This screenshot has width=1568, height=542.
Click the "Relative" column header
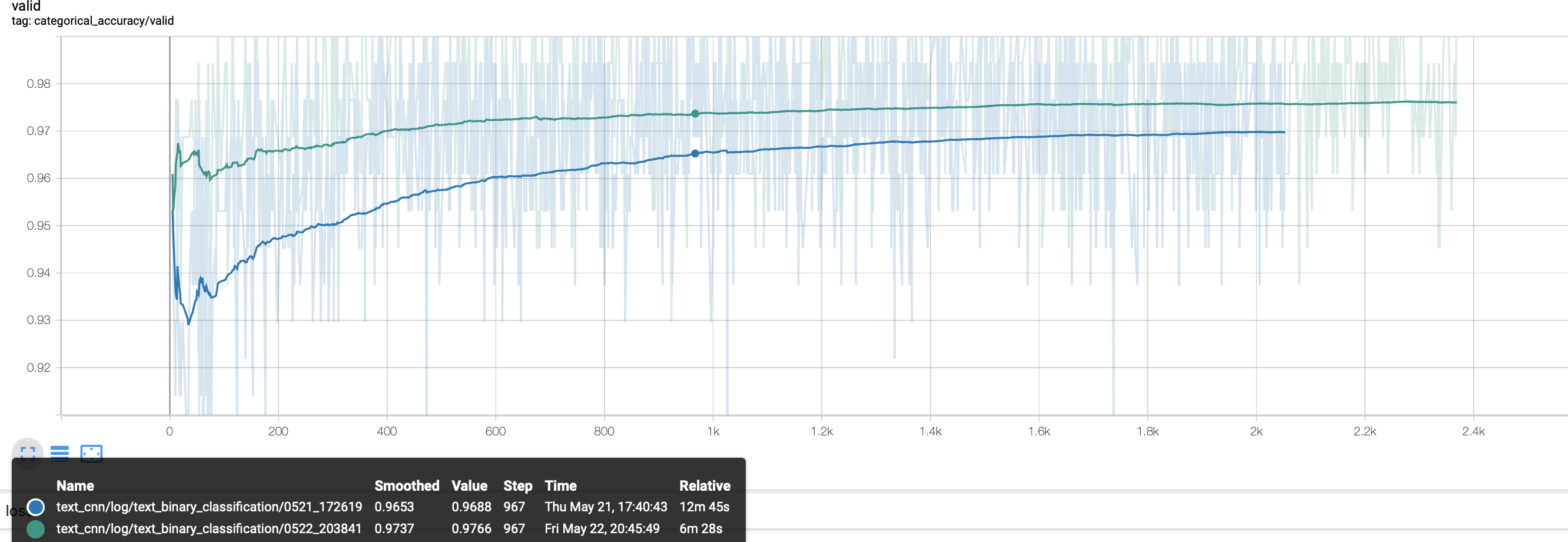coord(705,485)
